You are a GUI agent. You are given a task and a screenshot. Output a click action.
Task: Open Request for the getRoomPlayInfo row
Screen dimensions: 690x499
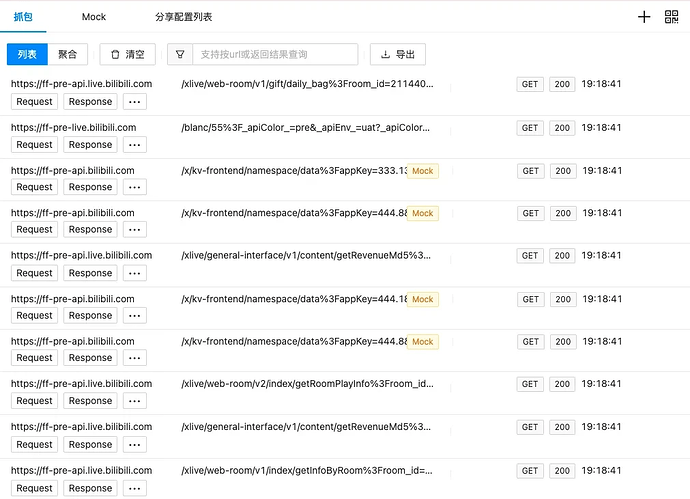point(34,401)
